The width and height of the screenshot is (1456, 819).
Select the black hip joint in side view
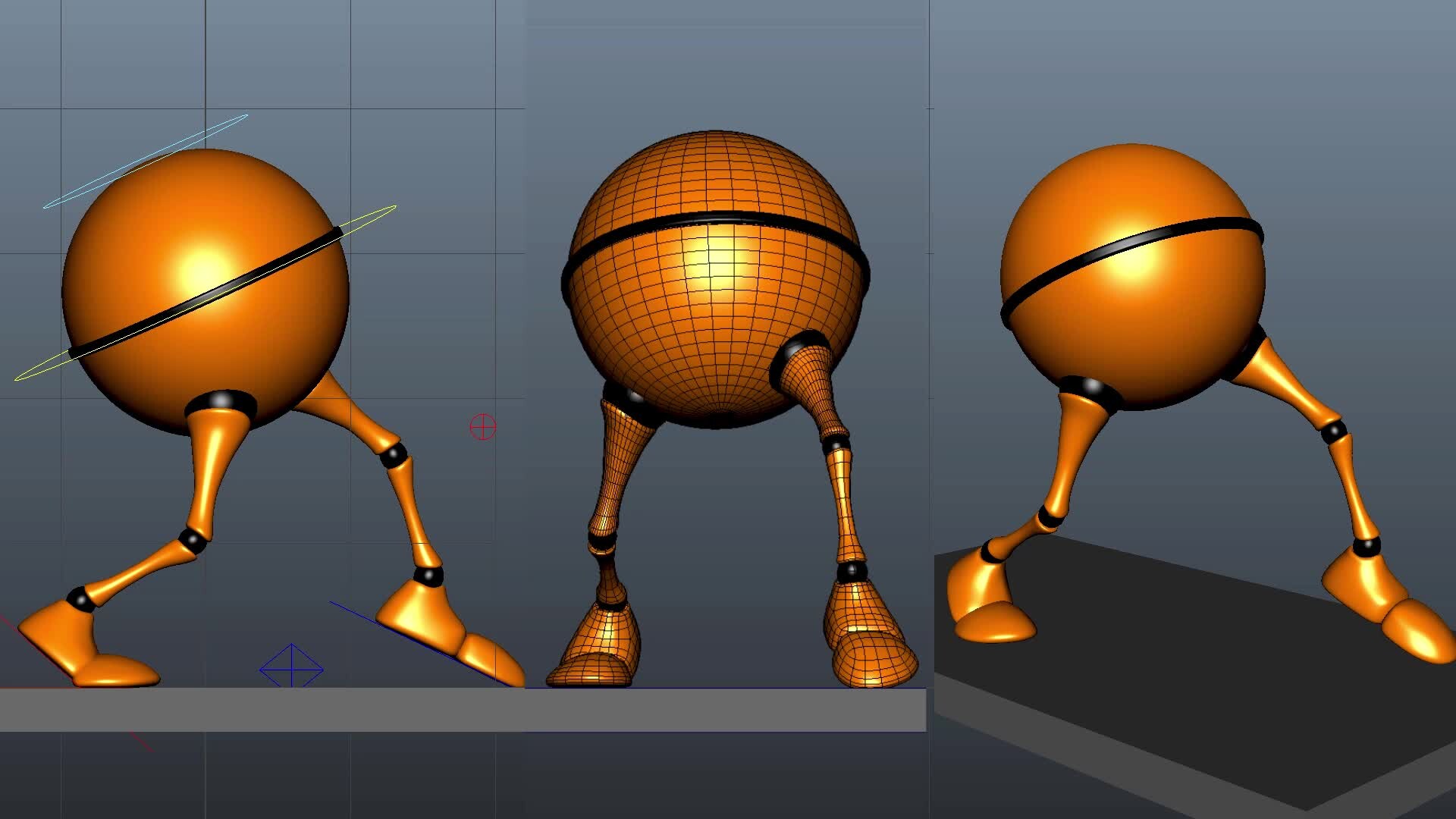221,400
